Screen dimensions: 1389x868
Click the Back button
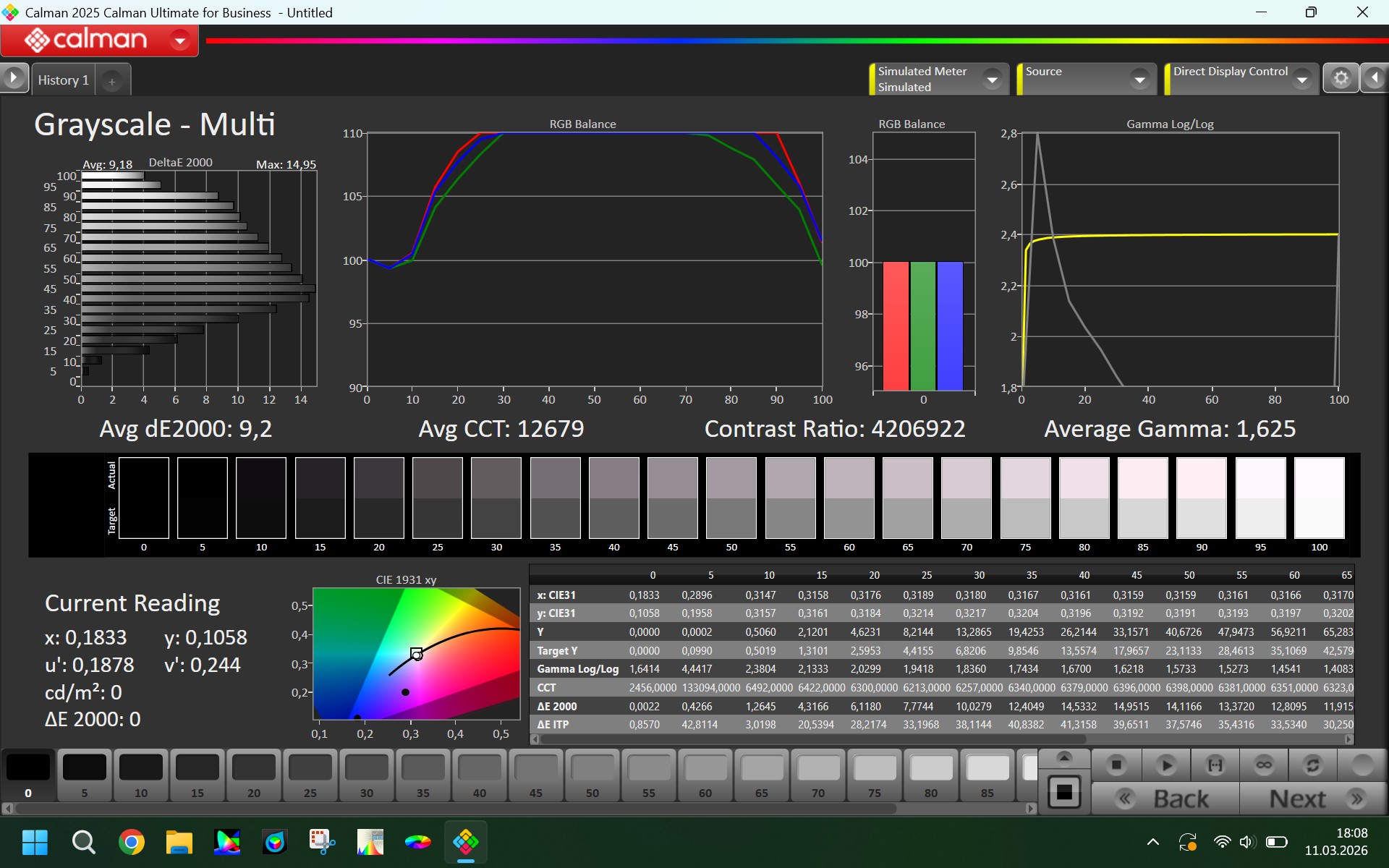pyautogui.click(x=1165, y=799)
